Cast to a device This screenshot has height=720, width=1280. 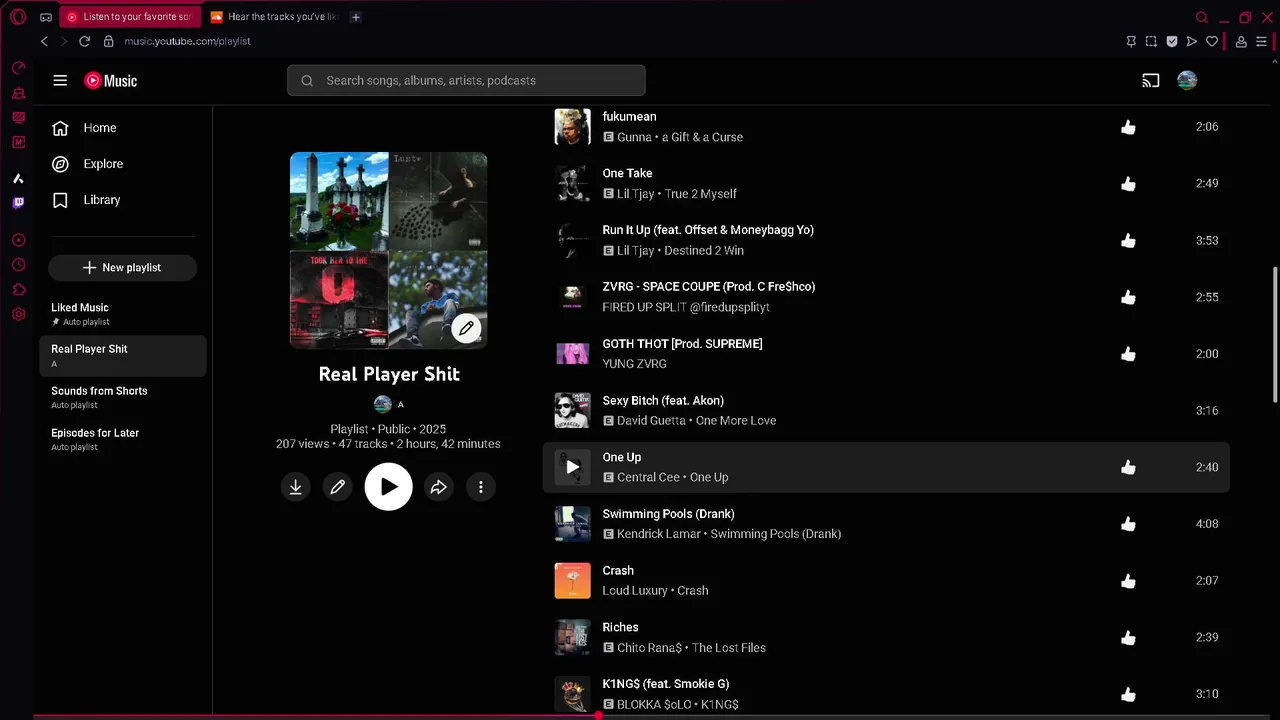(x=1151, y=80)
